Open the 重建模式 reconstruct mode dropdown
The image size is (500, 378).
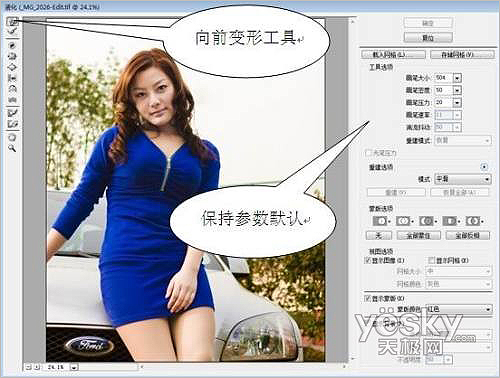click(463, 140)
